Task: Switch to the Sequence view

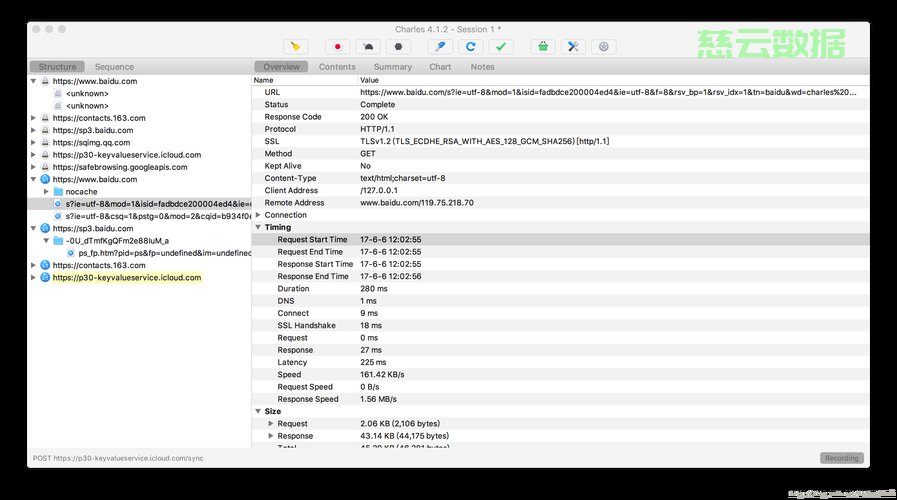Action: [x=114, y=67]
